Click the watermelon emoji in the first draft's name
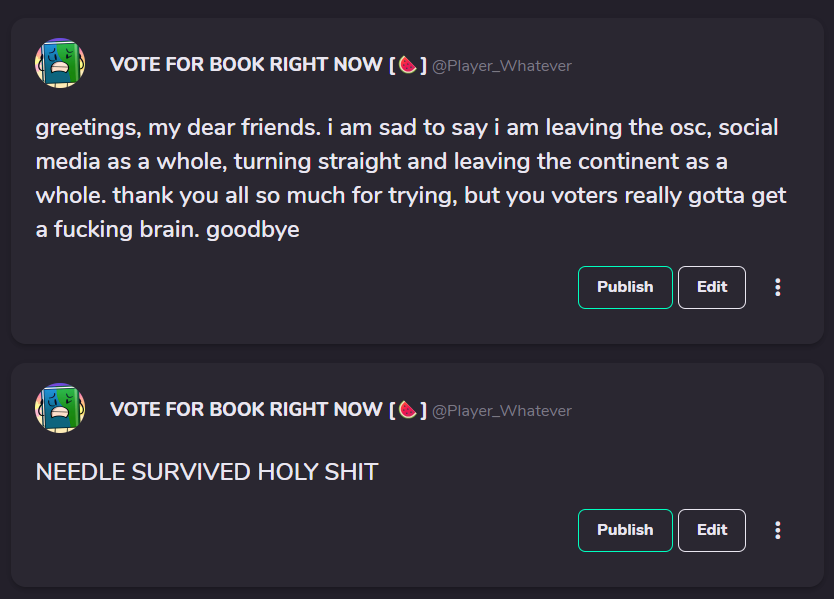 click(x=407, y=65)
